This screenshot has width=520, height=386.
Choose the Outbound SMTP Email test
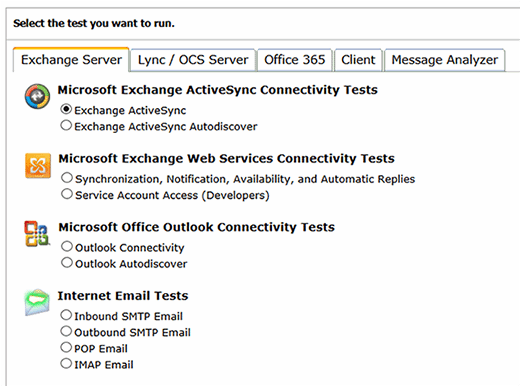66,331
